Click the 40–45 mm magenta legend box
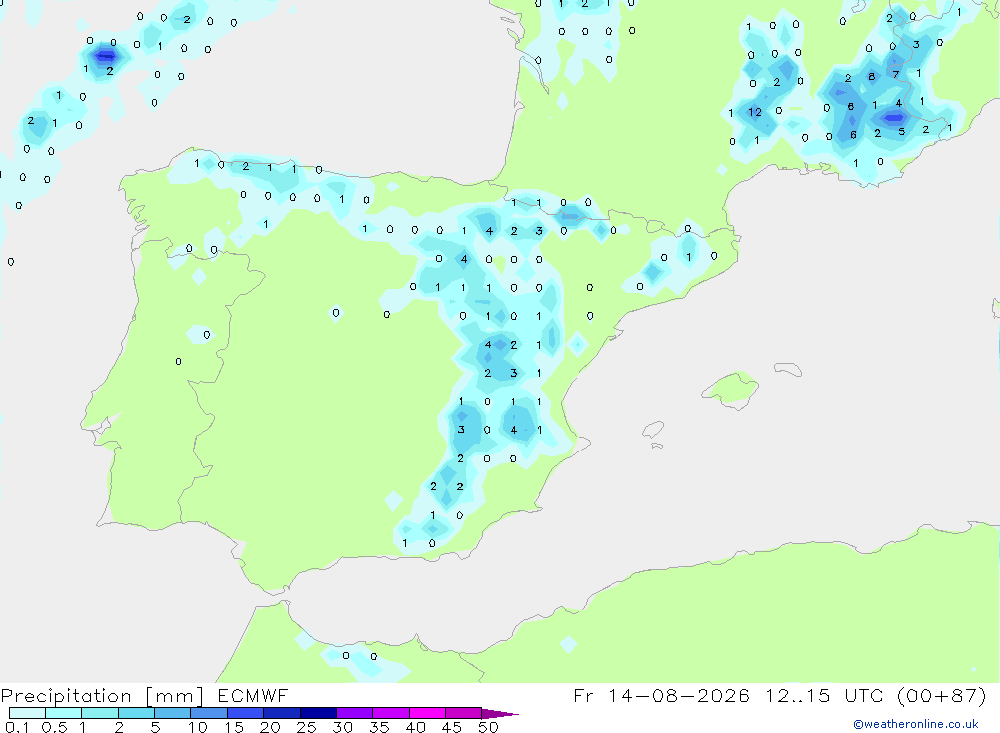The image size is (1000, 733). [x=427, y=713]
